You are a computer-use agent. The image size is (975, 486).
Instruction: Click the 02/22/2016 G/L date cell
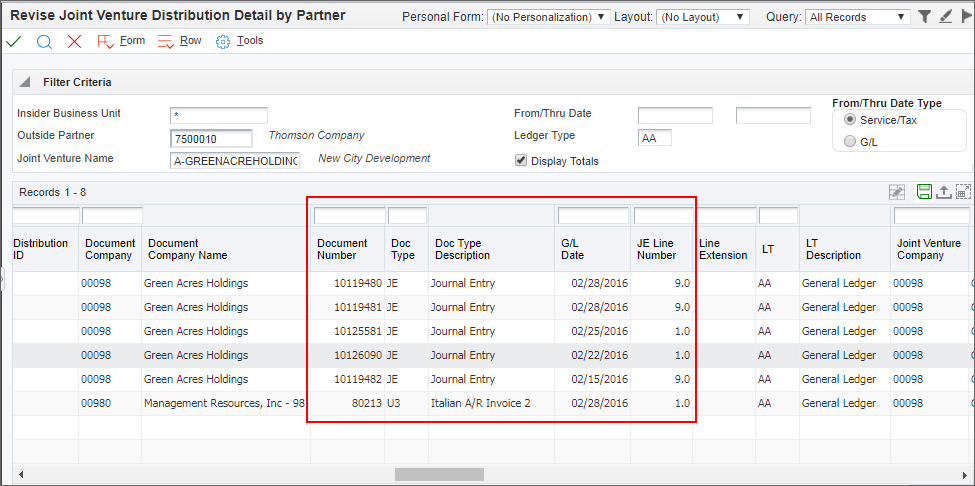click(x=593, y=355)
